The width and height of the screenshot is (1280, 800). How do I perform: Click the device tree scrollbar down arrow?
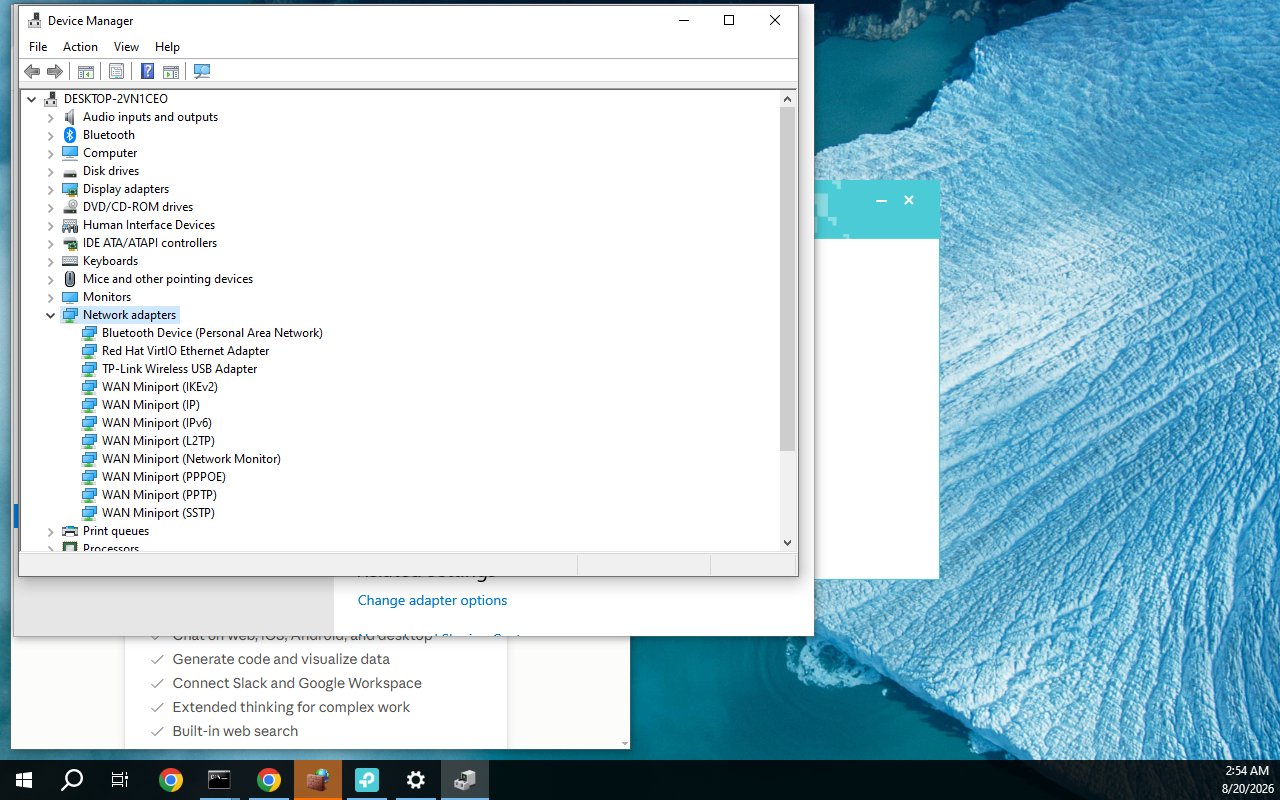click(x=787, y=542)
